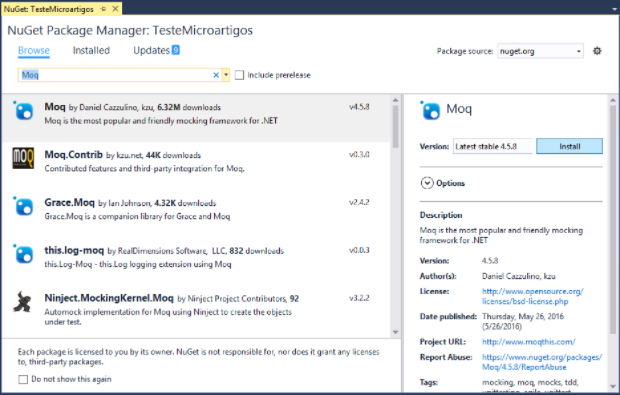Click the package list scroll down arrow
This screenshot has height=395, width=620.
click(395, 332)
